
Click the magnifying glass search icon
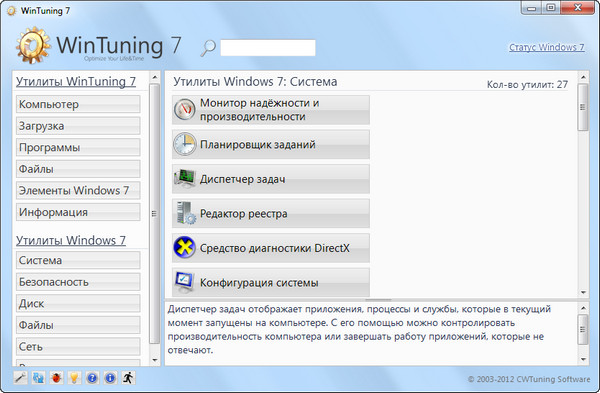(208, 48)
